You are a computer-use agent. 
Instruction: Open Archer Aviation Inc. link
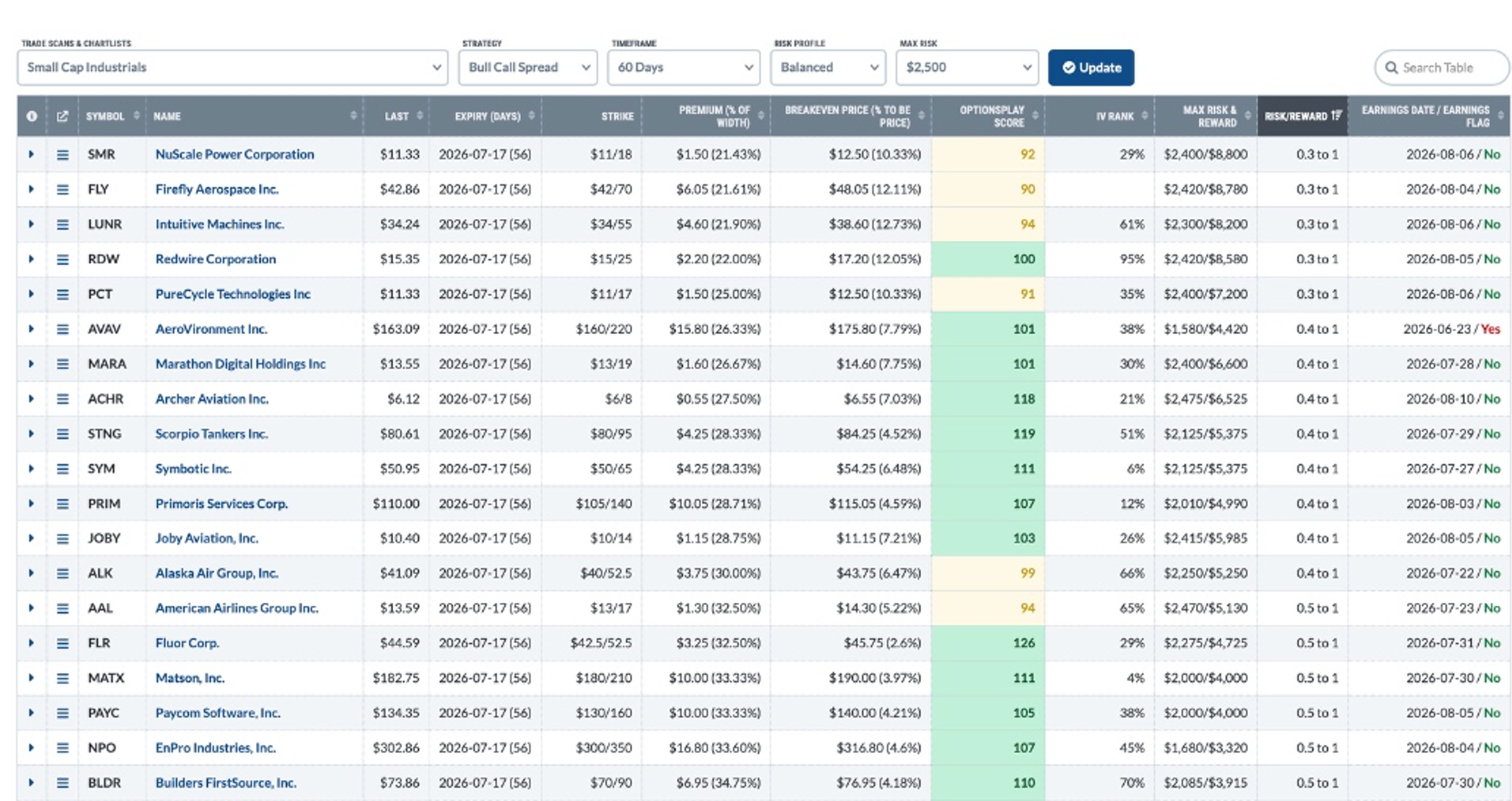point(212,399)
